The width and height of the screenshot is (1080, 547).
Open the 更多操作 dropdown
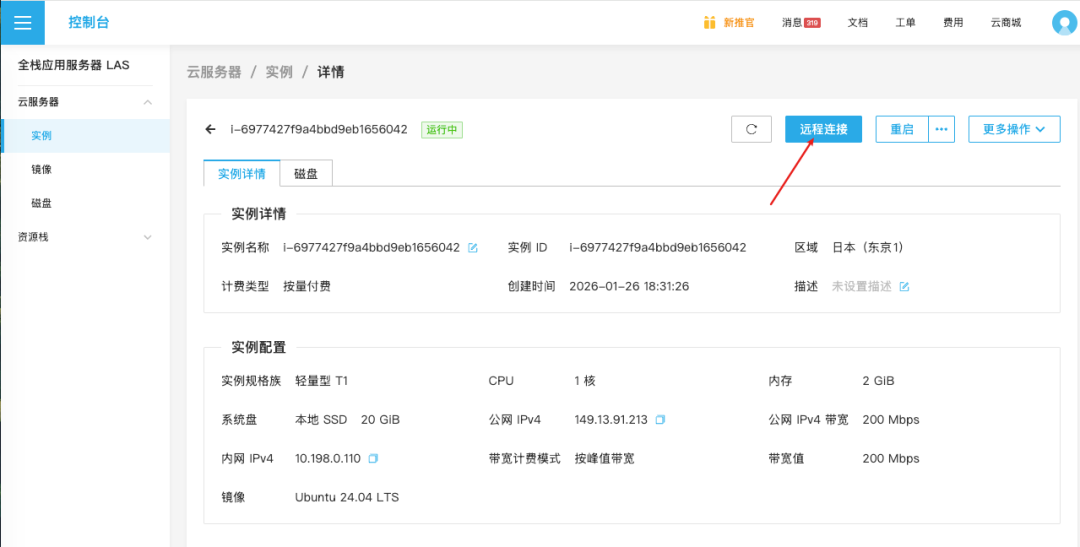(1014, 129)
